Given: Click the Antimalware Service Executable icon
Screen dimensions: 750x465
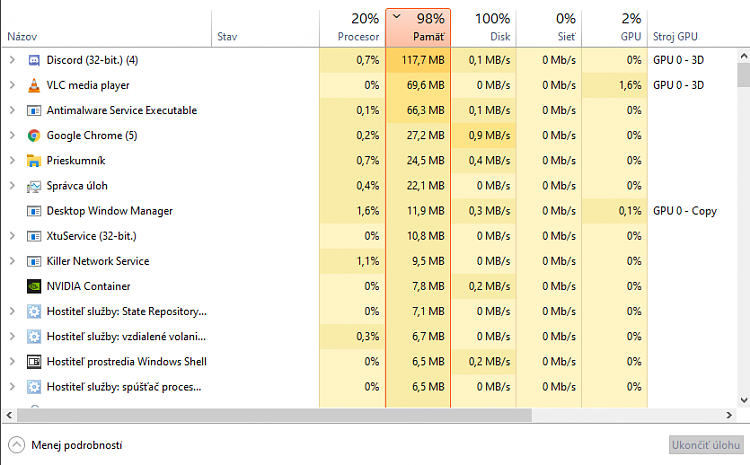Looking at the screenshot, I should tap(34, 111).
